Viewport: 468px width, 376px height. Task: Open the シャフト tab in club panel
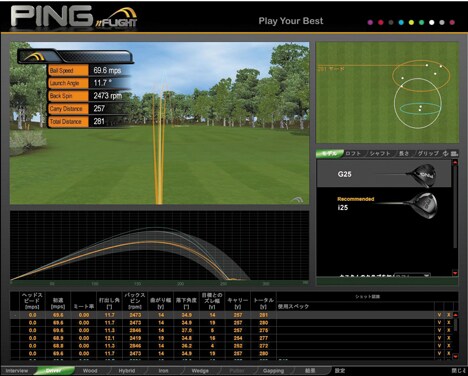click(x=380, y=153)
